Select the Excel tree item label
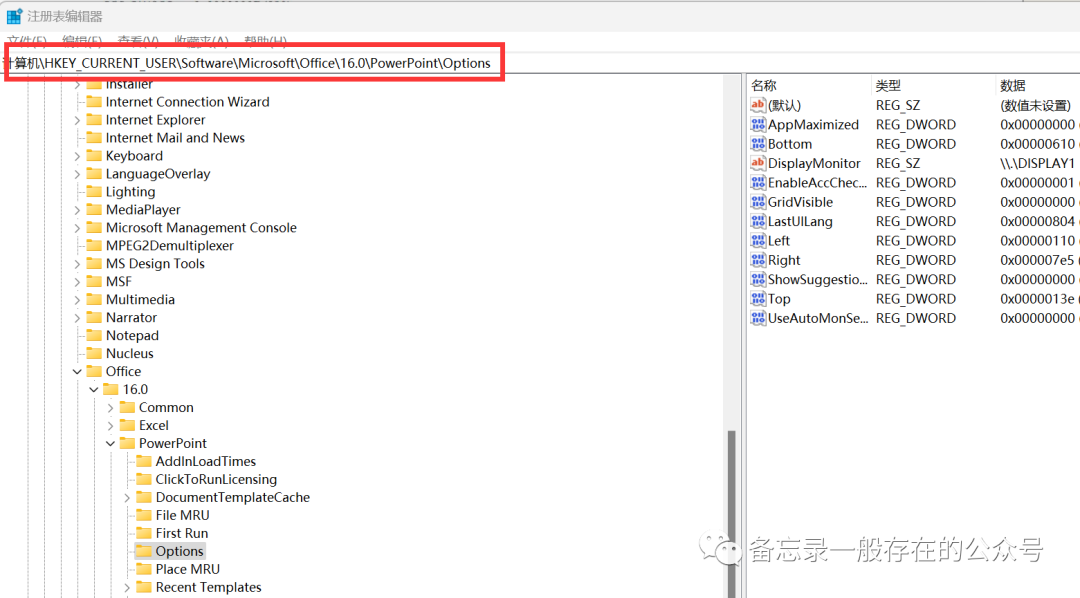Image resolution: width=1080 pixels, height=598 pixels. click(x=154, y=425)
